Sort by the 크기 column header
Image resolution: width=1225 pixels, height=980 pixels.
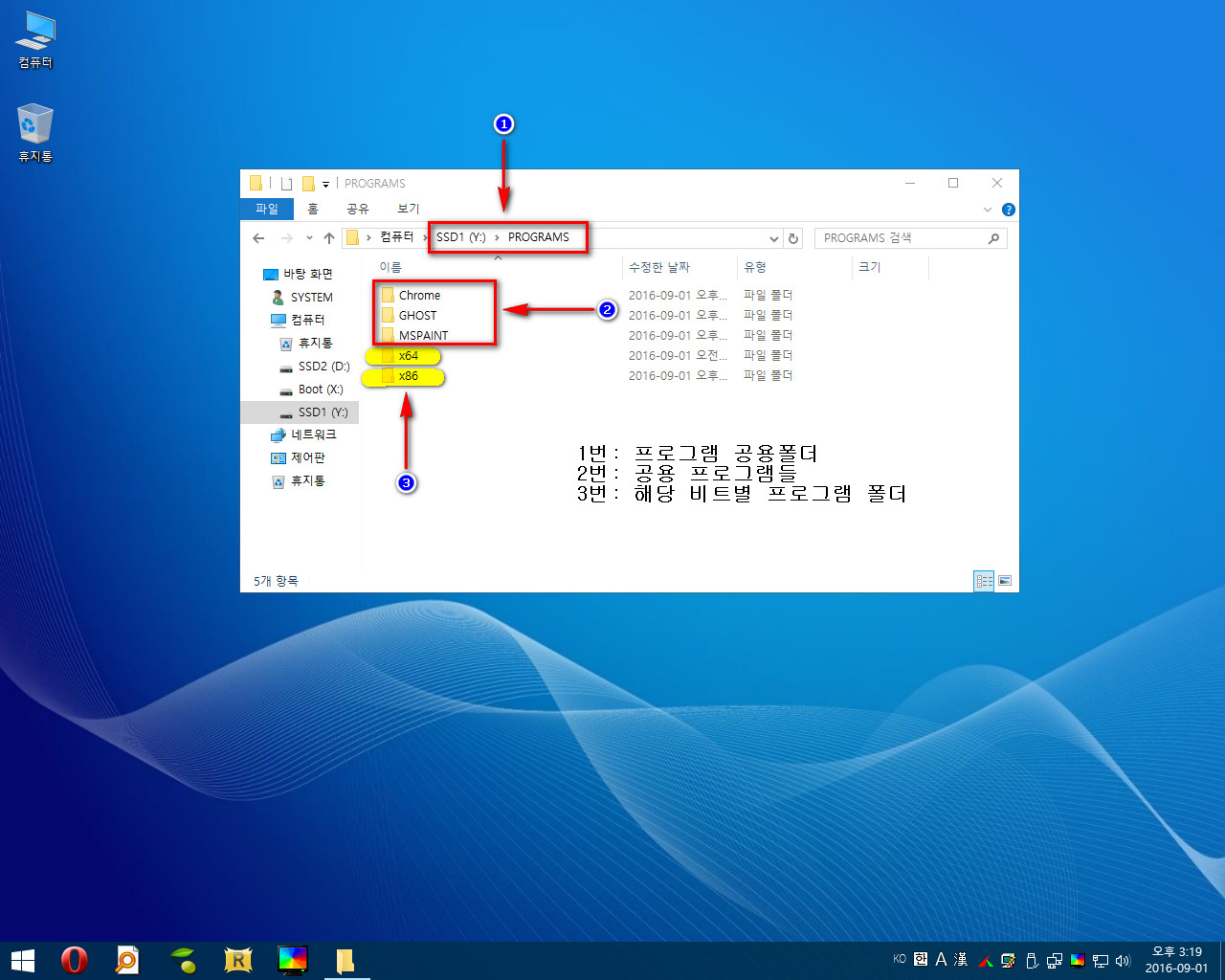click(x=869, y=268)
